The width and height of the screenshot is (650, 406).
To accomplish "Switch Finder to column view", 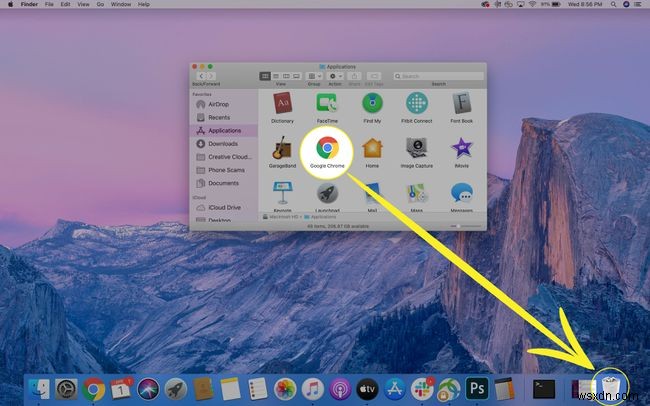I will [286, 76].
